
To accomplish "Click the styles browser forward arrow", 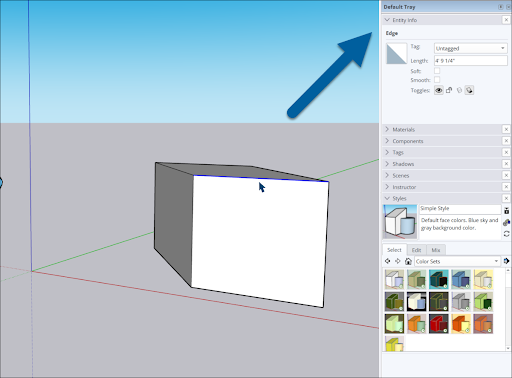I will (x=398, y=261).
